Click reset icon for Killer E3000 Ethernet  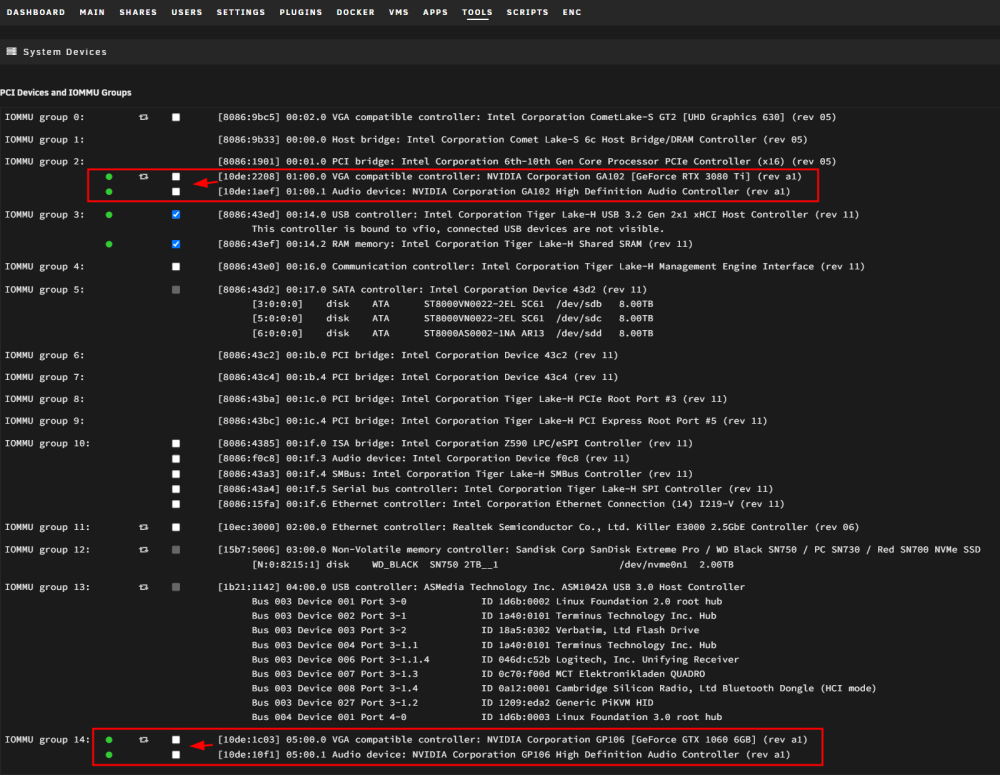[x=143, y=528]
